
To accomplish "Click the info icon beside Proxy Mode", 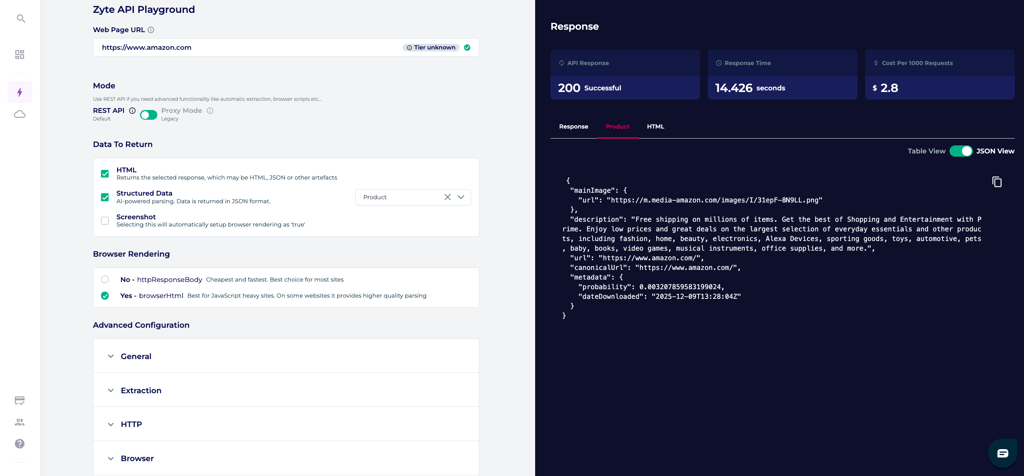I will pyautogui.click(x=210, y=111).
